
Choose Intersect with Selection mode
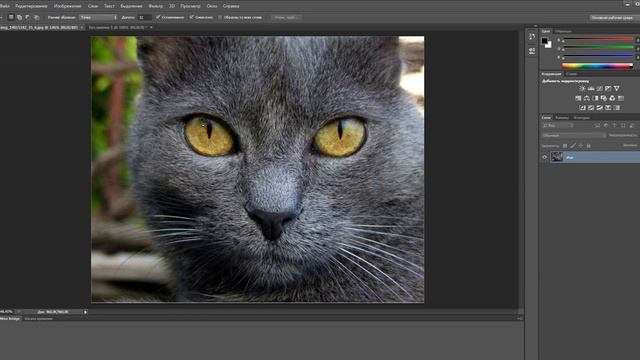pos(36,17)
